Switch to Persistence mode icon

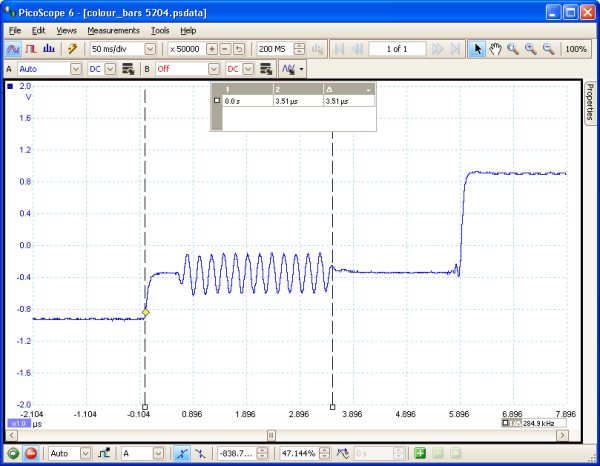tap(31, 49)
